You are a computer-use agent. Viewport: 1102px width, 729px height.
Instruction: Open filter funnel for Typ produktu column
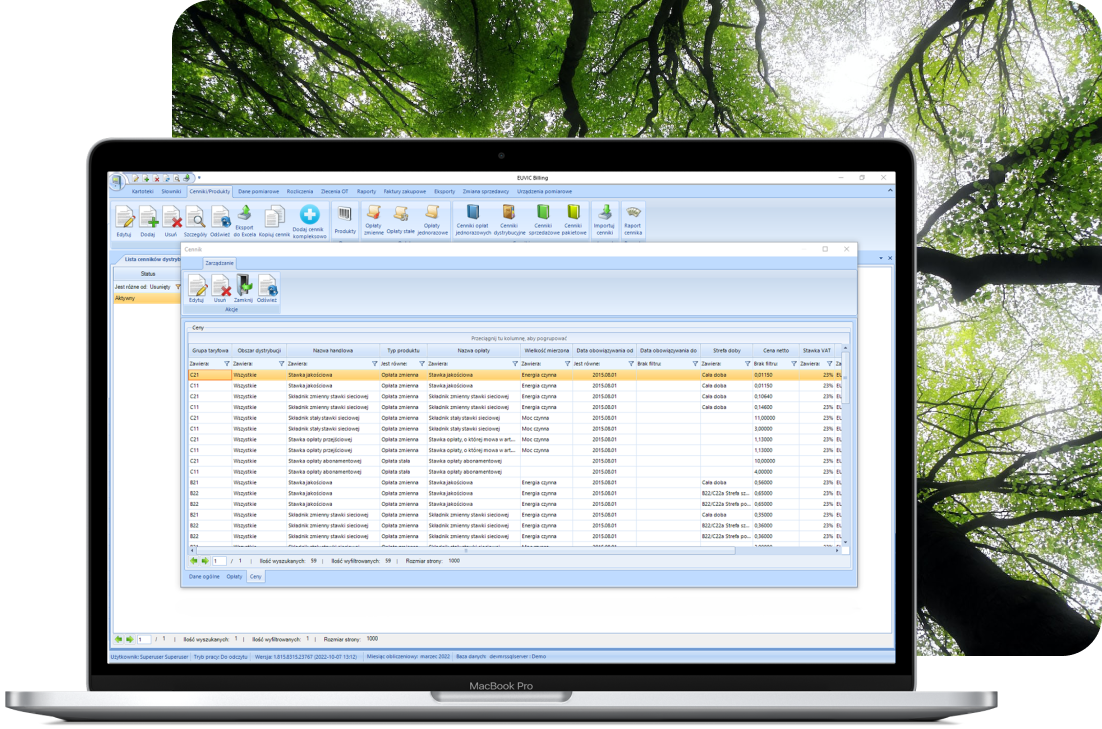coord(422,363)
